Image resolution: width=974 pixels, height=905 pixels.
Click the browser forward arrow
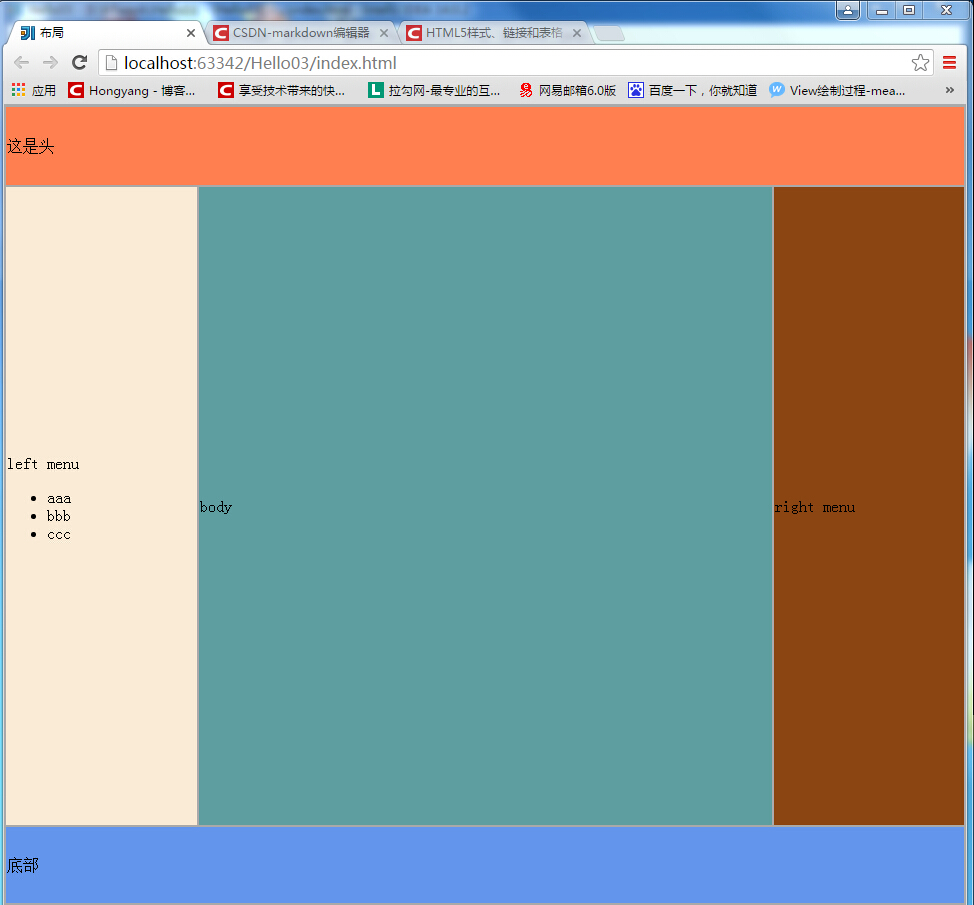click(50, 63)
